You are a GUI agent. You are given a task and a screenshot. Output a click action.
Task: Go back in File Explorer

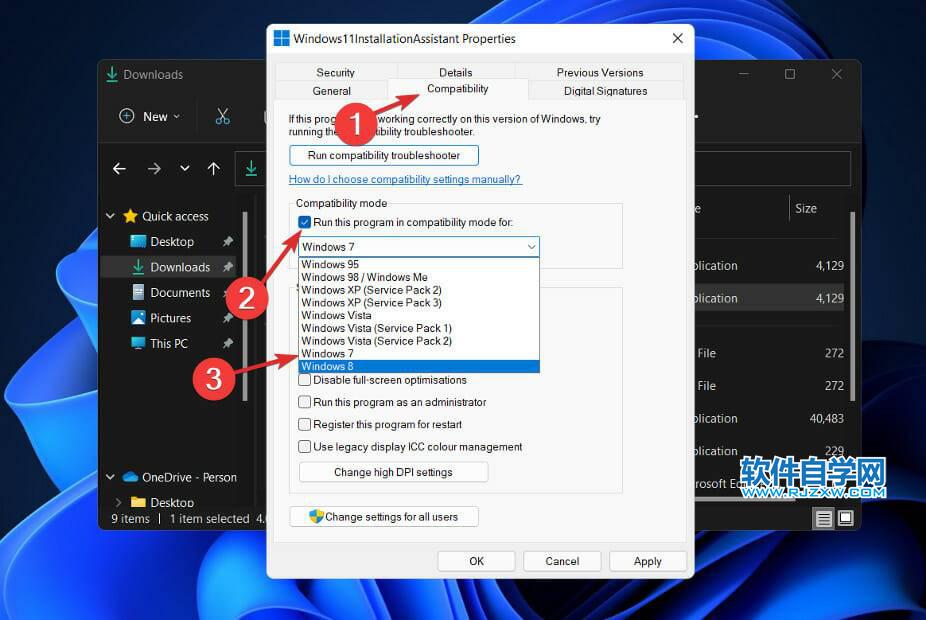click(x=119, y=169)
